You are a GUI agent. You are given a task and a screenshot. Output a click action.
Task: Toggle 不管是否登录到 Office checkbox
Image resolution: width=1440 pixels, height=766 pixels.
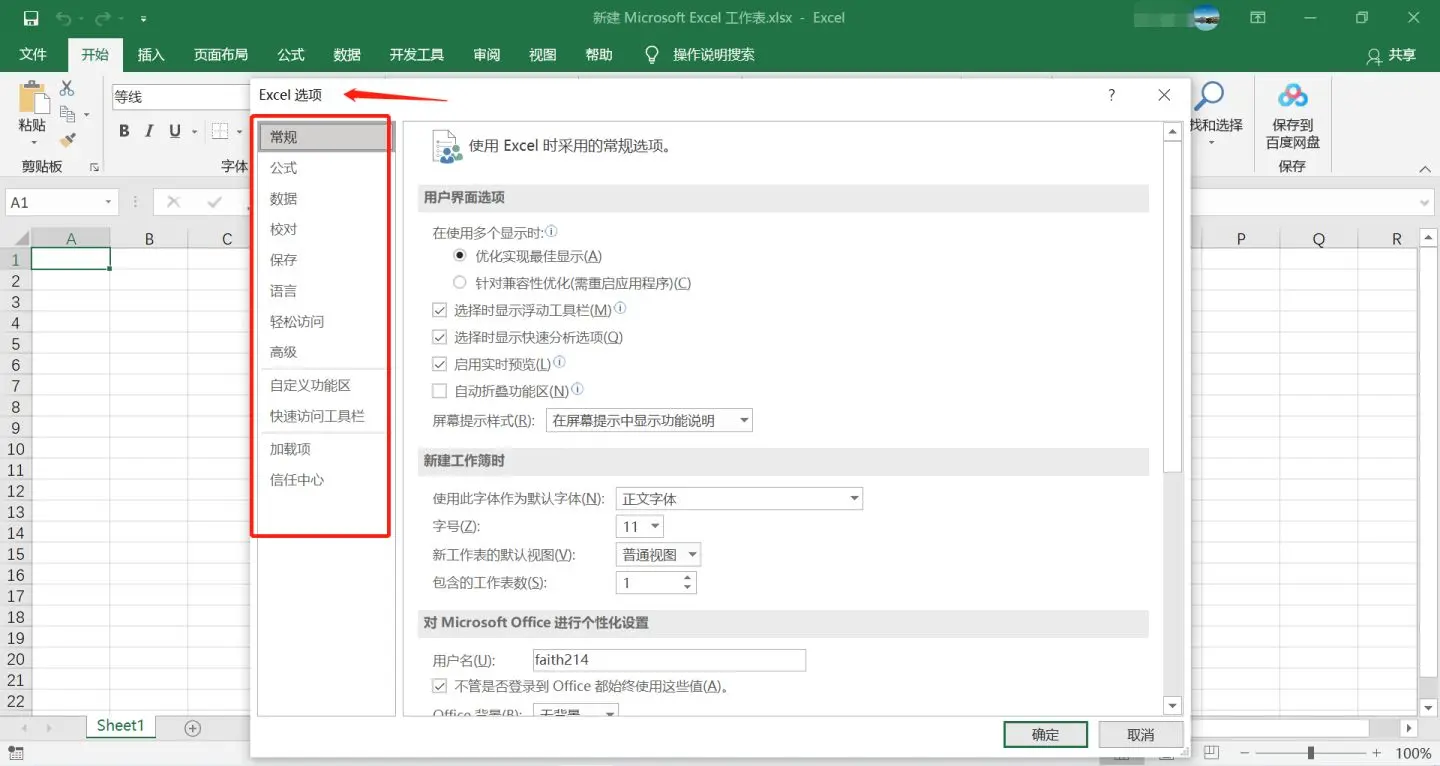pos(439,686)
